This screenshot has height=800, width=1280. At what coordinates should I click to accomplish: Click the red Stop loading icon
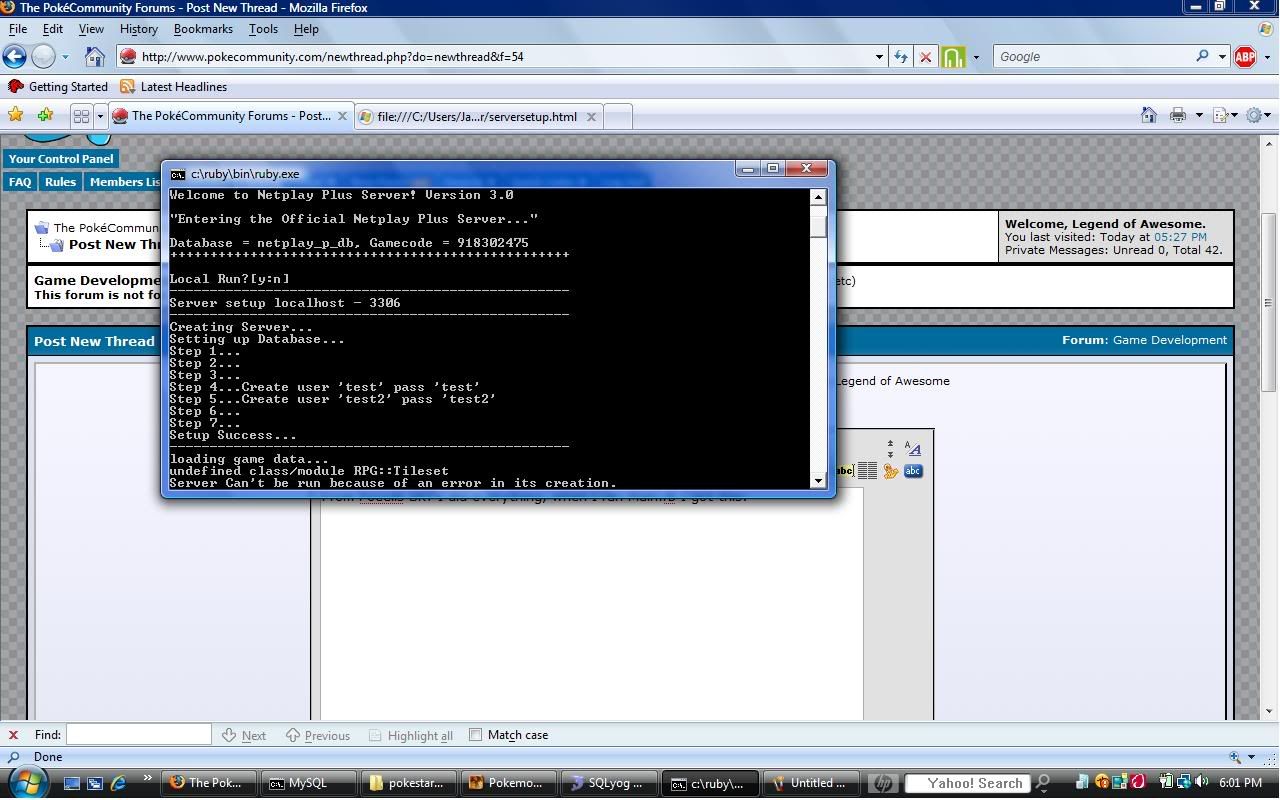926,57
